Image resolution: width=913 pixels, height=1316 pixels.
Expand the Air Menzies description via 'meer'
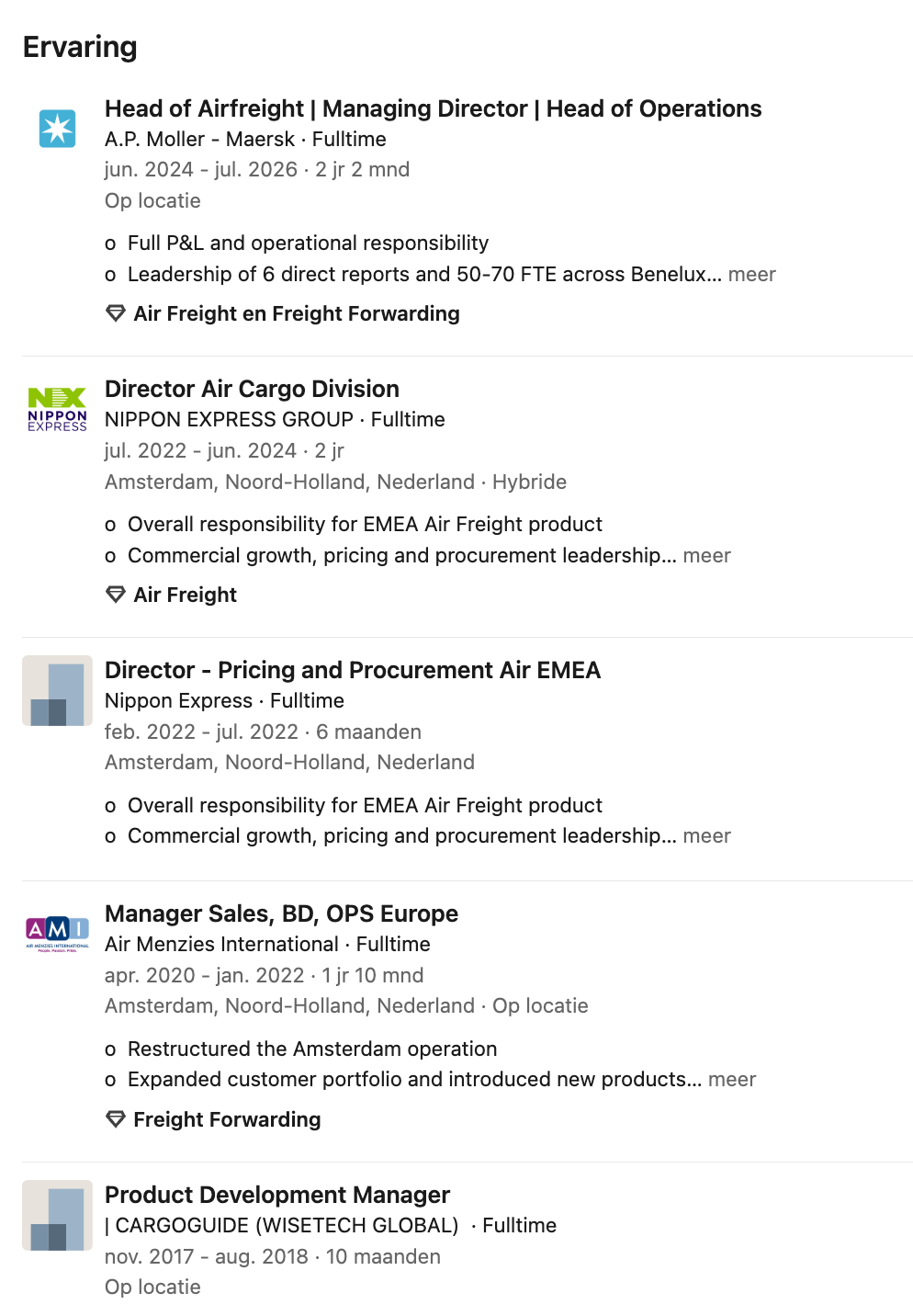click(731, 1079)
